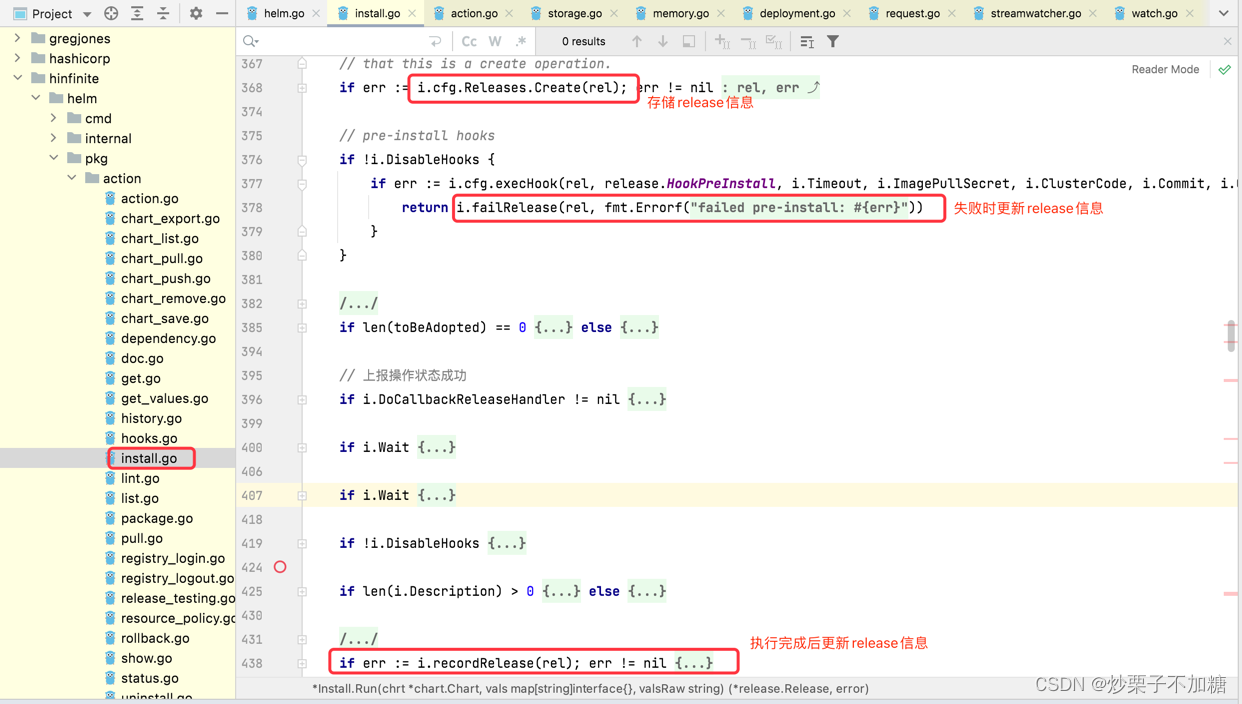The height and width of the screenshot is (704, 1242).
Task: Close the streamwatcher.go tab
Action: [1093, 14]
